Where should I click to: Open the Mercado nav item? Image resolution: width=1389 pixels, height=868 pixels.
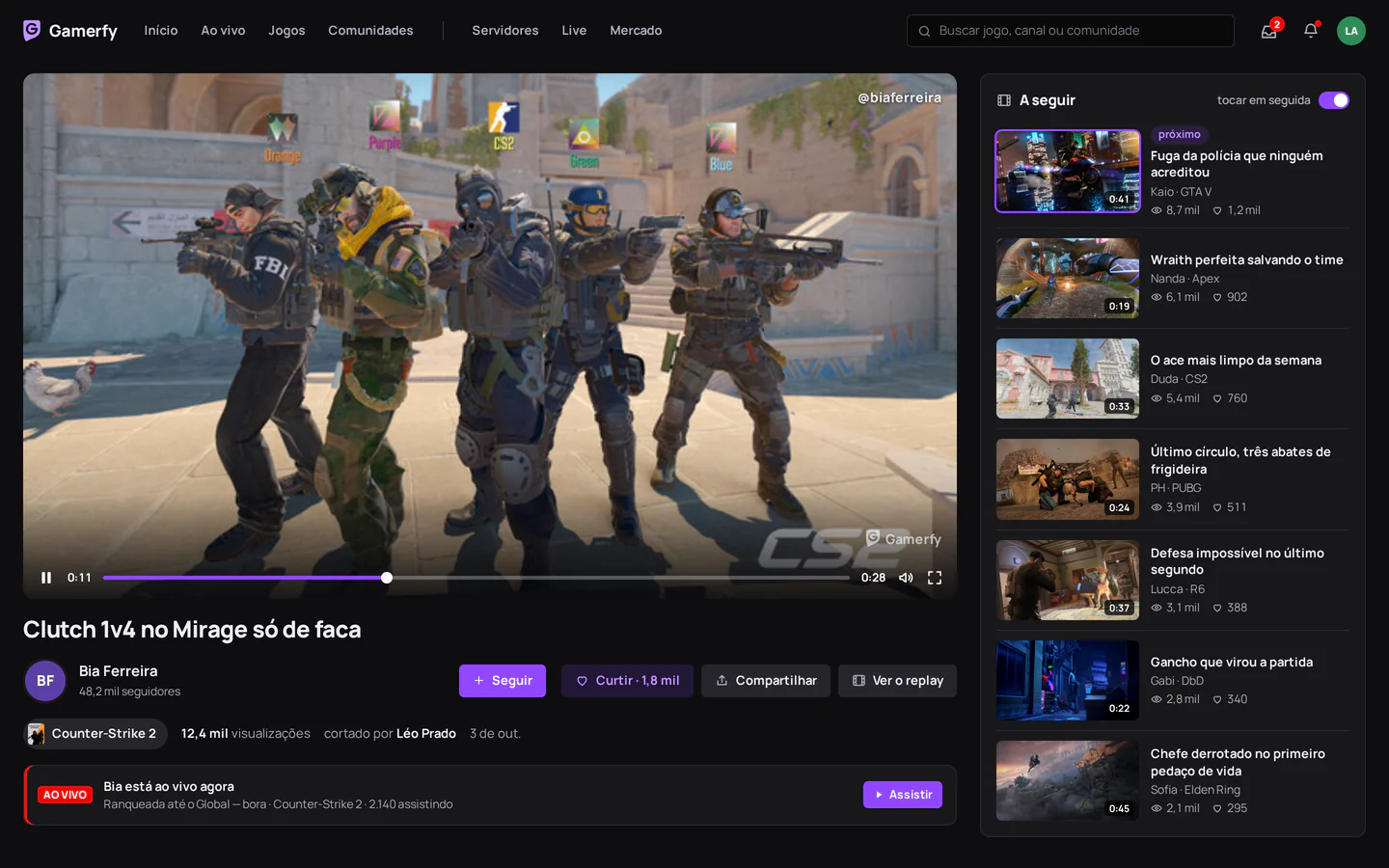636,31
